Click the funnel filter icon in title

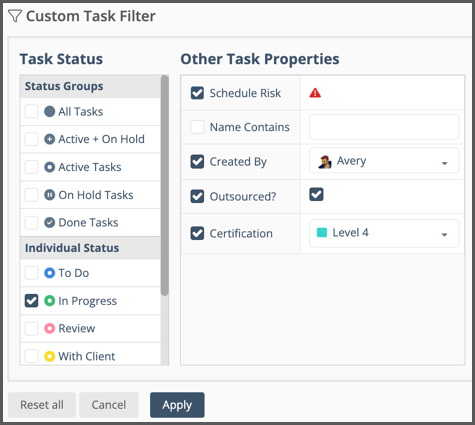pos(15,16)
